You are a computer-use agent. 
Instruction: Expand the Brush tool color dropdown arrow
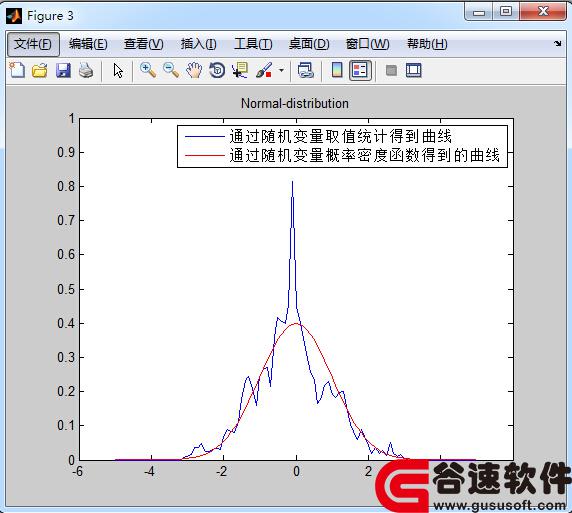coord(281,70)
